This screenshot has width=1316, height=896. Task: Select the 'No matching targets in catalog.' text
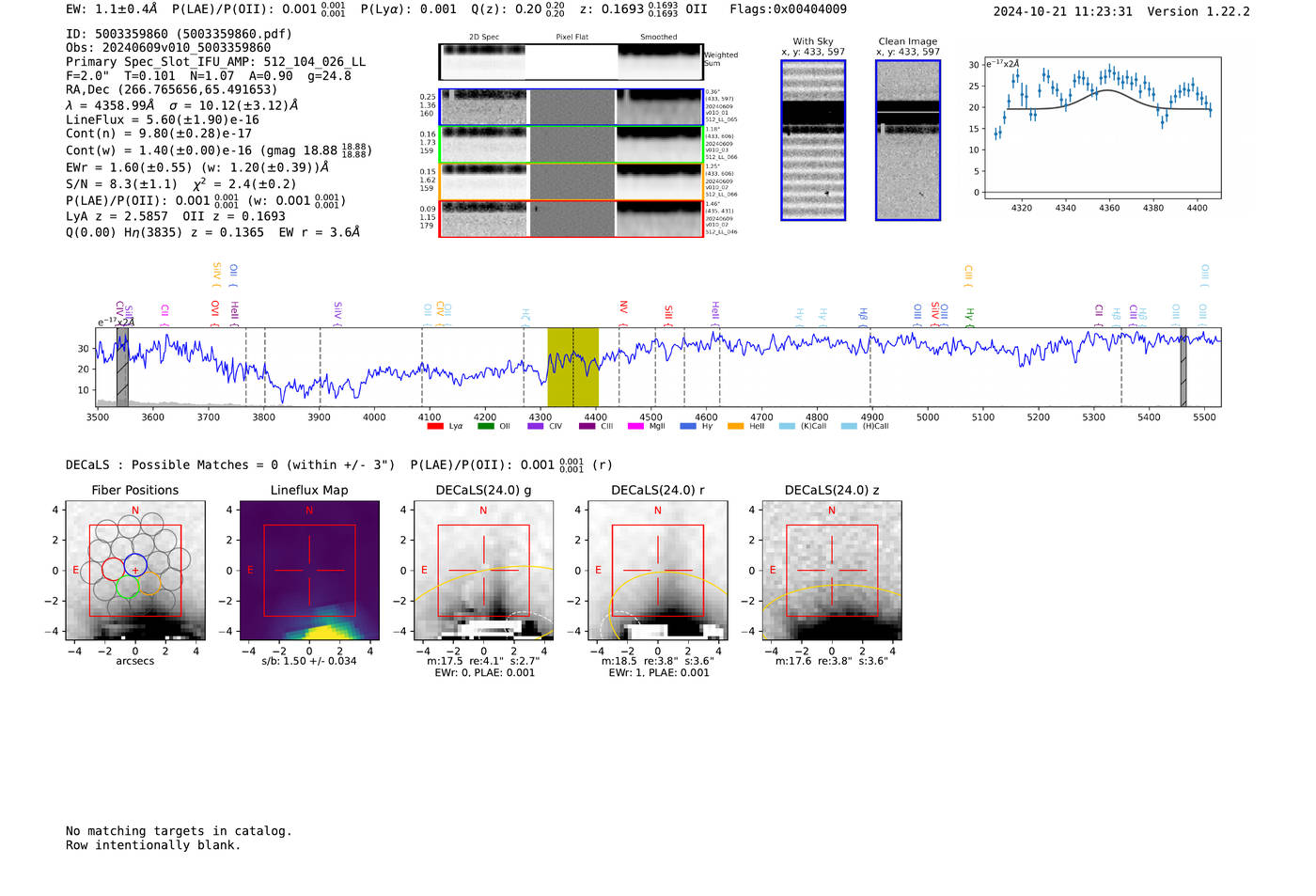click(179, 831)
